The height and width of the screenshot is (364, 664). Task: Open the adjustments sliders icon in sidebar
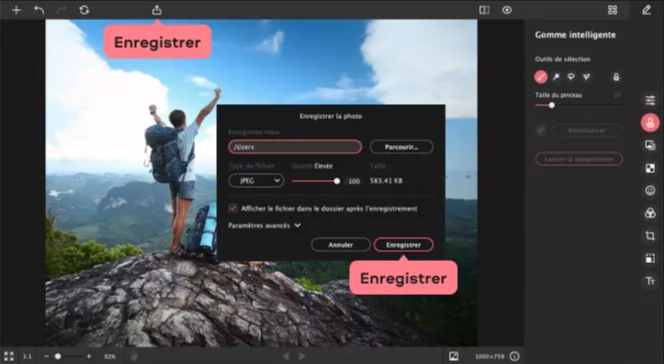click(x=650, y=100)
